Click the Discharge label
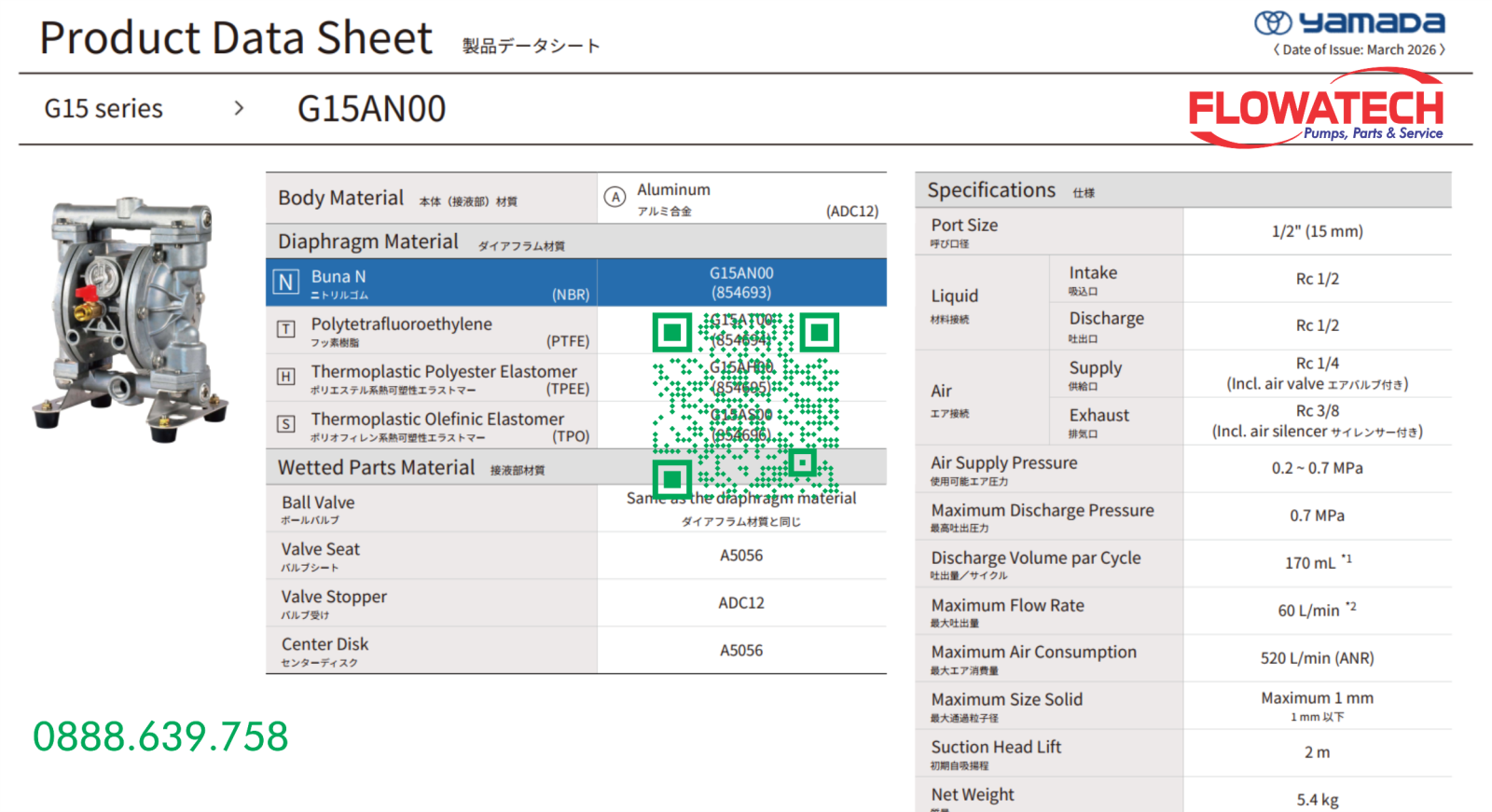 tap(1106, 319)
